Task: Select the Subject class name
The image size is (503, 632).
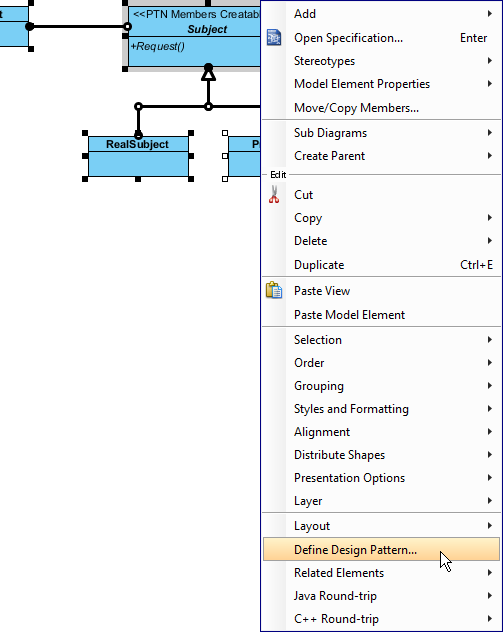Action: coord(207,29)
